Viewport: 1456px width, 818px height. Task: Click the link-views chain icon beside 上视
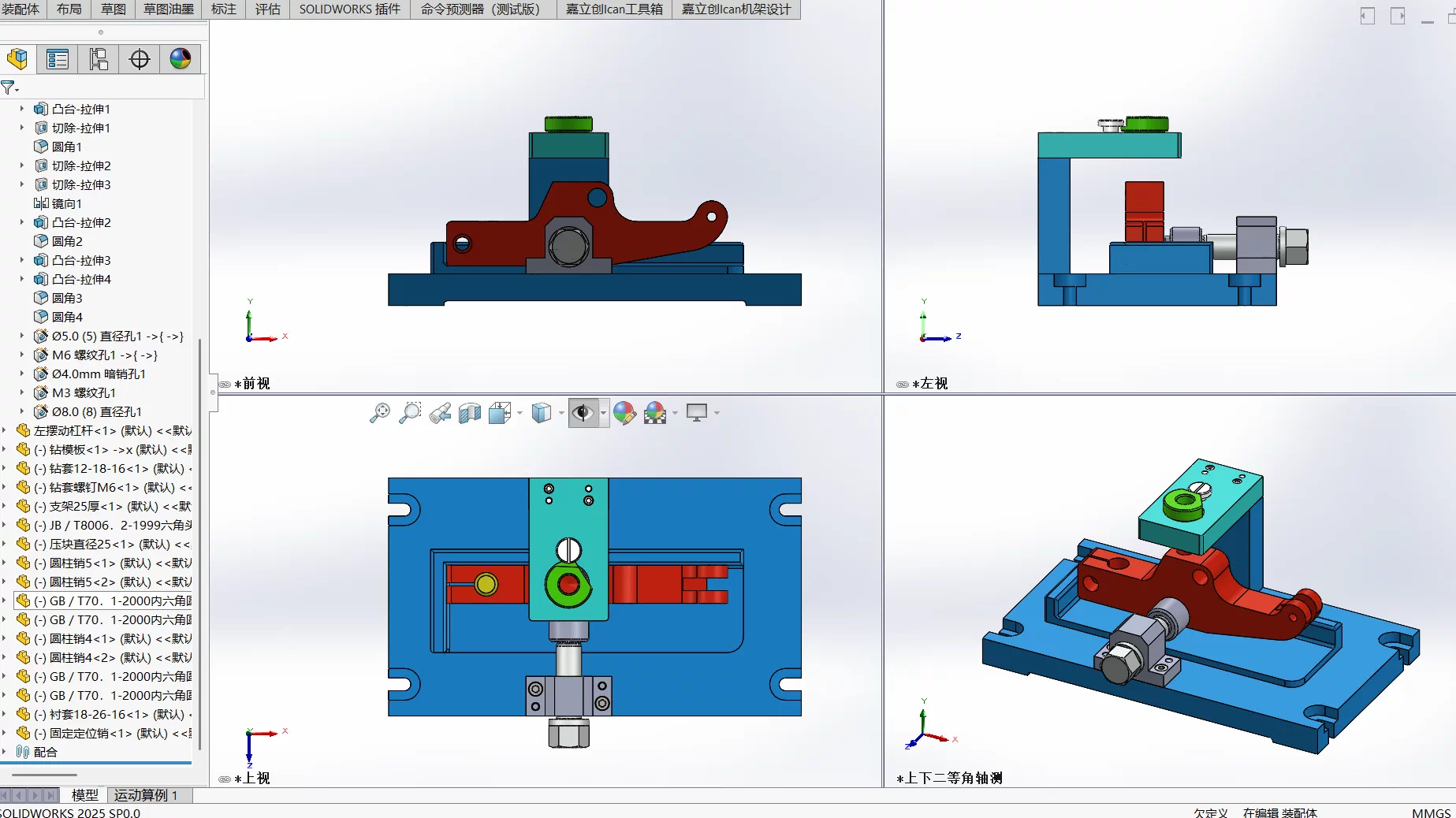click(x=225, y=779)
